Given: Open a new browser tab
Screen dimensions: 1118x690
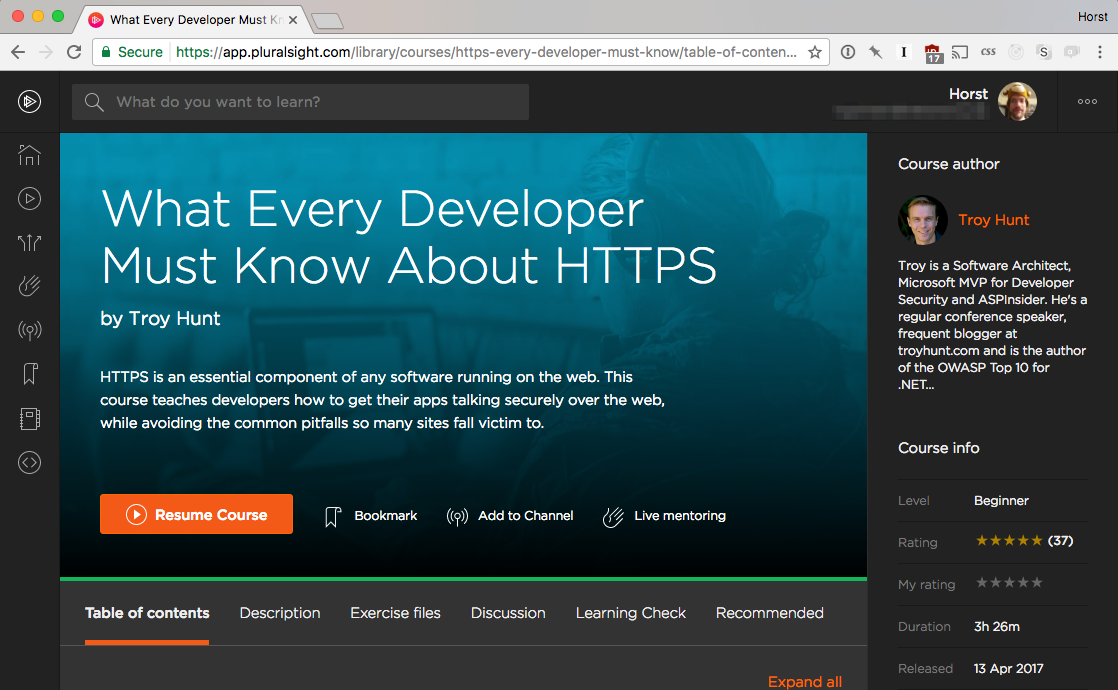Looking at the screenshot, I should pyautogui.click(x=327, y=21).
